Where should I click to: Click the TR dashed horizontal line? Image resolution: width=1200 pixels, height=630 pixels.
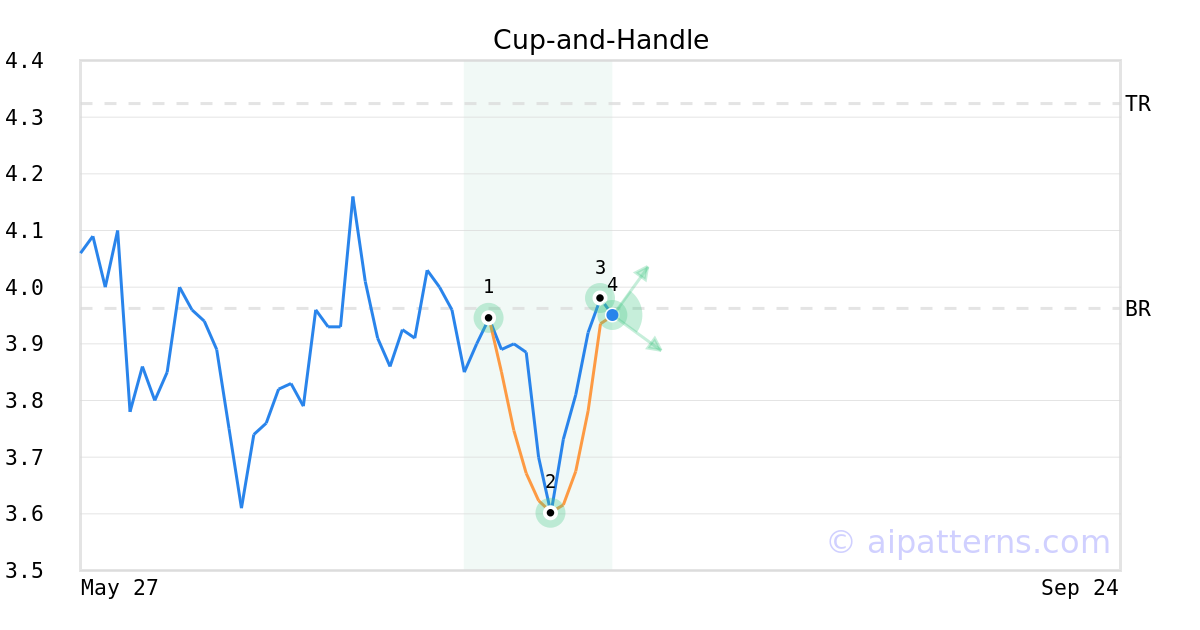click(x=600, y=103)
